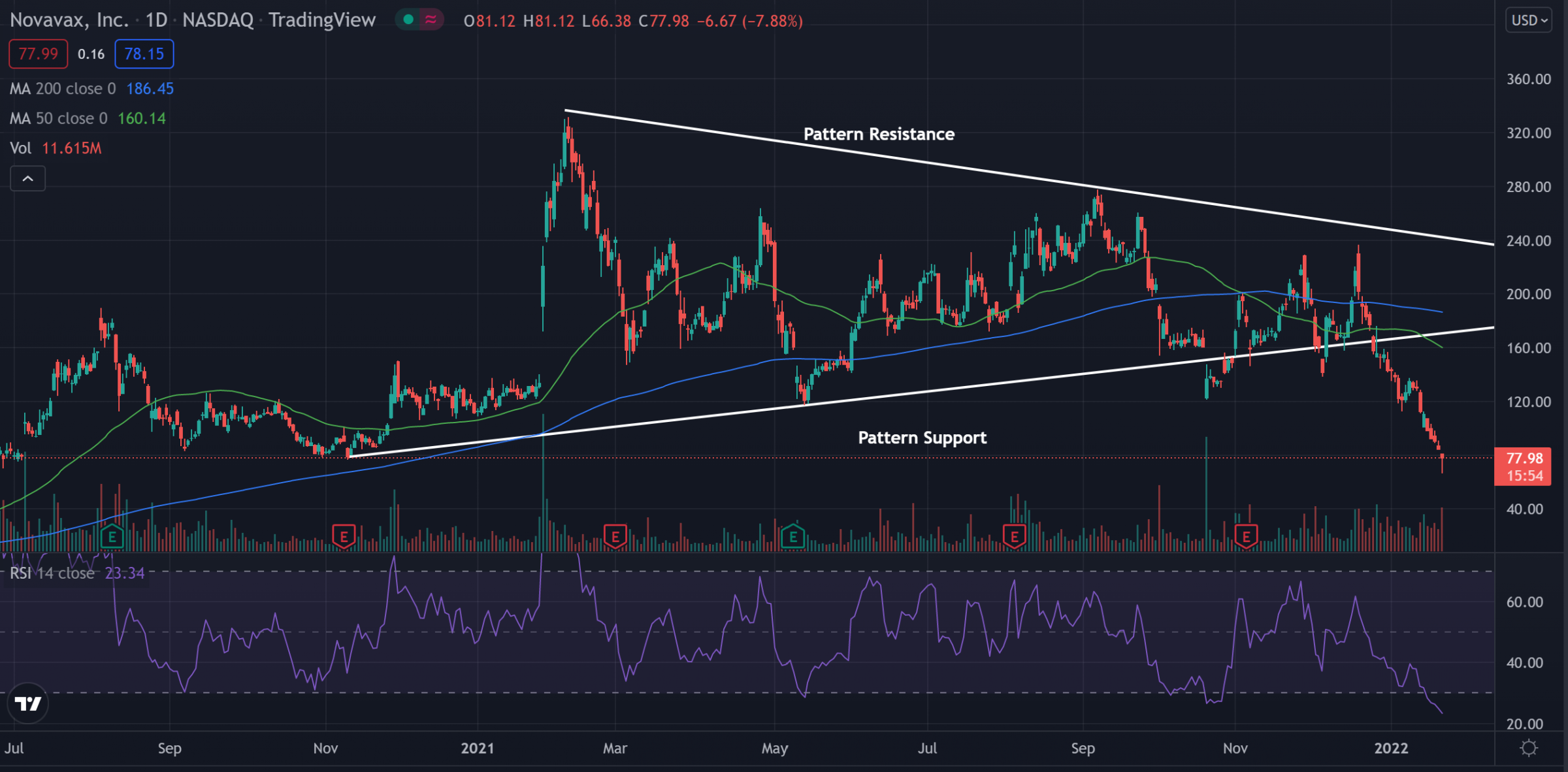The height and width of the screenshot is (772, 1568).
Task: Click the blue buy price 78.15 button
Action: click(144, 54)
